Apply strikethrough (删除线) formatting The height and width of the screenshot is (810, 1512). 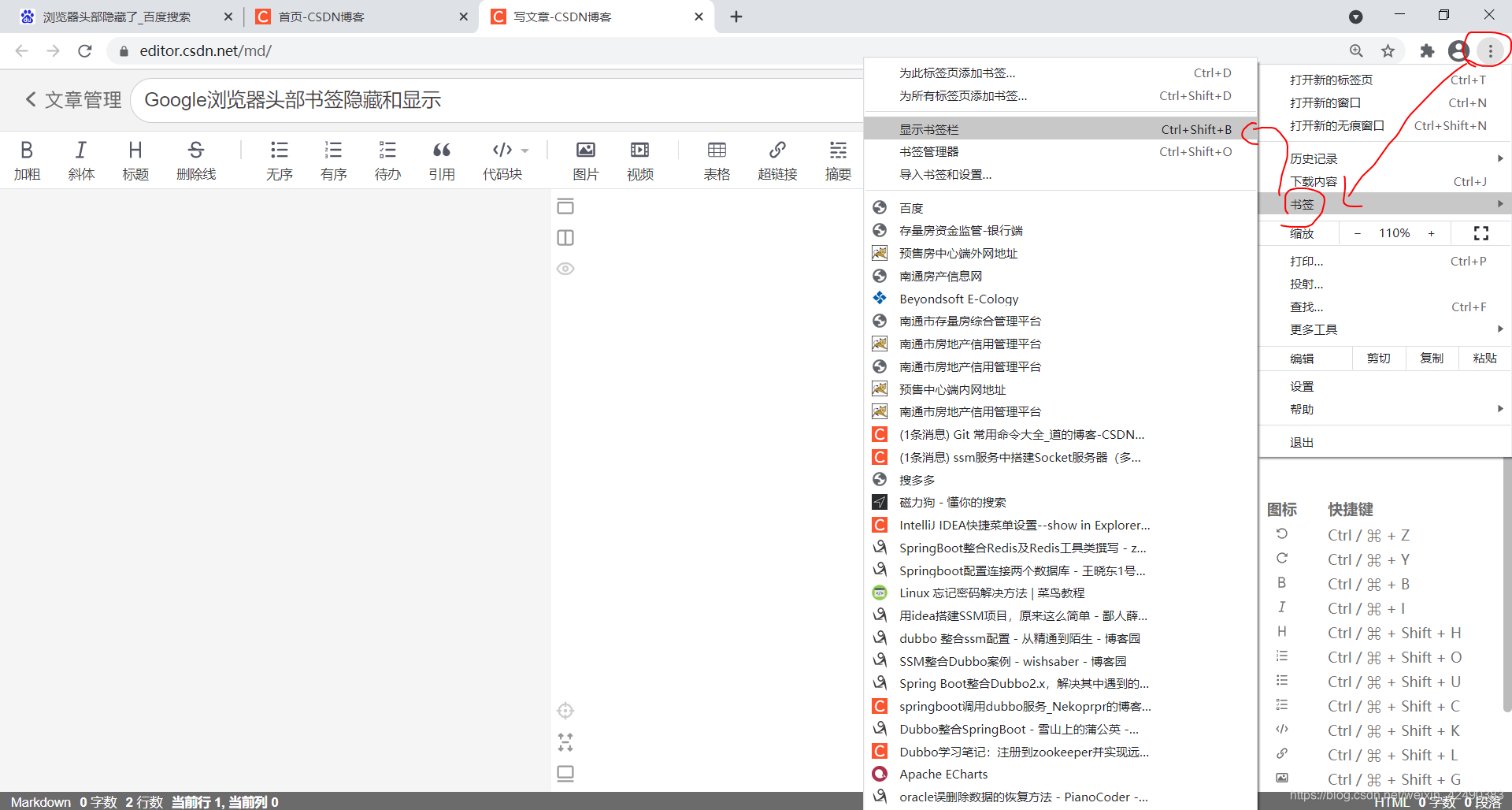click(x=196, y=160)
